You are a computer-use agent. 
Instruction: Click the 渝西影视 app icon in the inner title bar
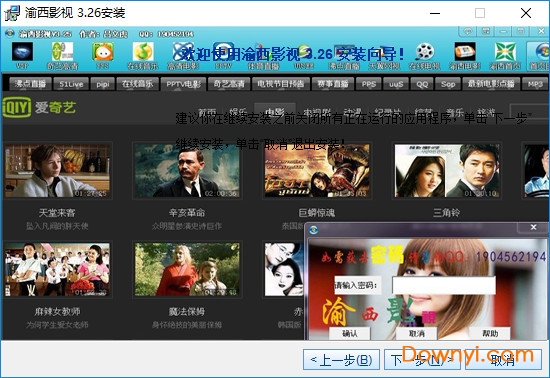9,33
